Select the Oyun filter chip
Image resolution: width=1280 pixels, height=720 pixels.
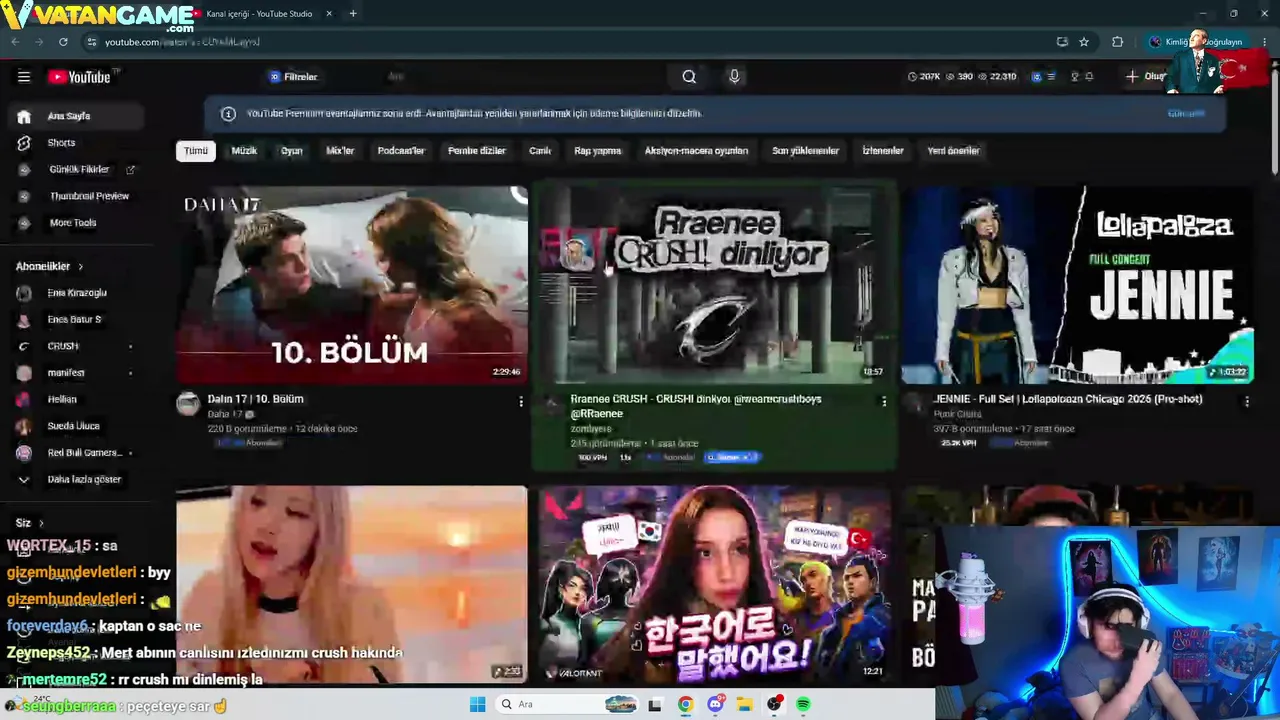point(291,151)
